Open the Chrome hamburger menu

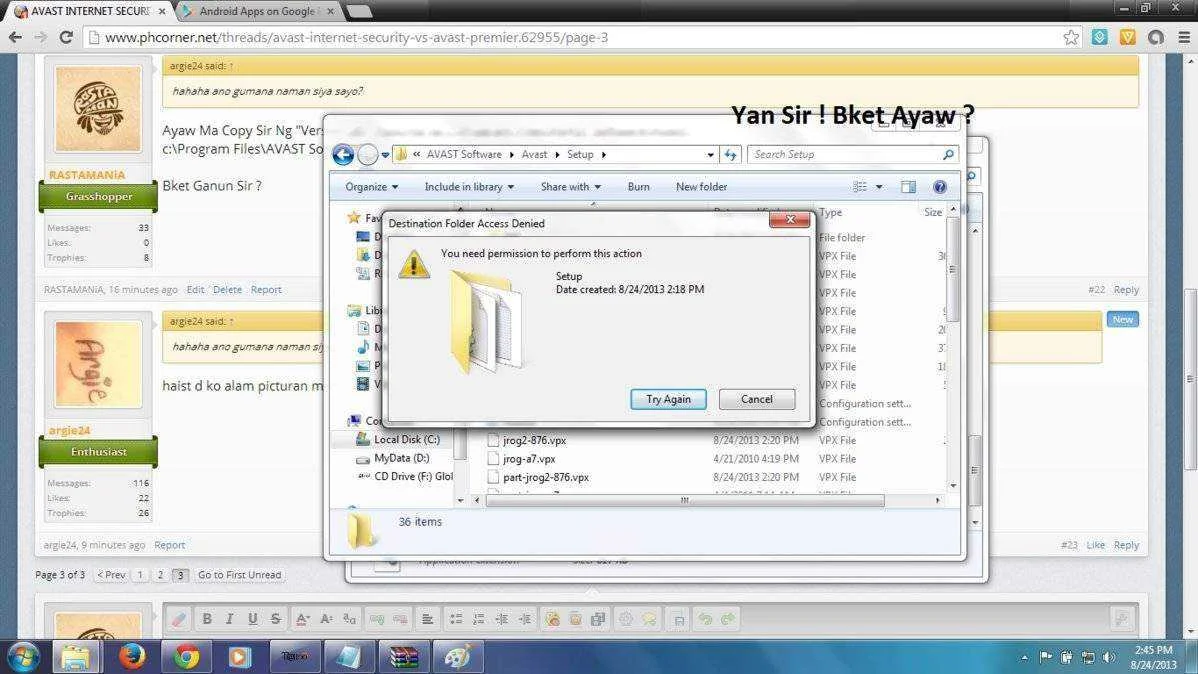click(1184, 37)
